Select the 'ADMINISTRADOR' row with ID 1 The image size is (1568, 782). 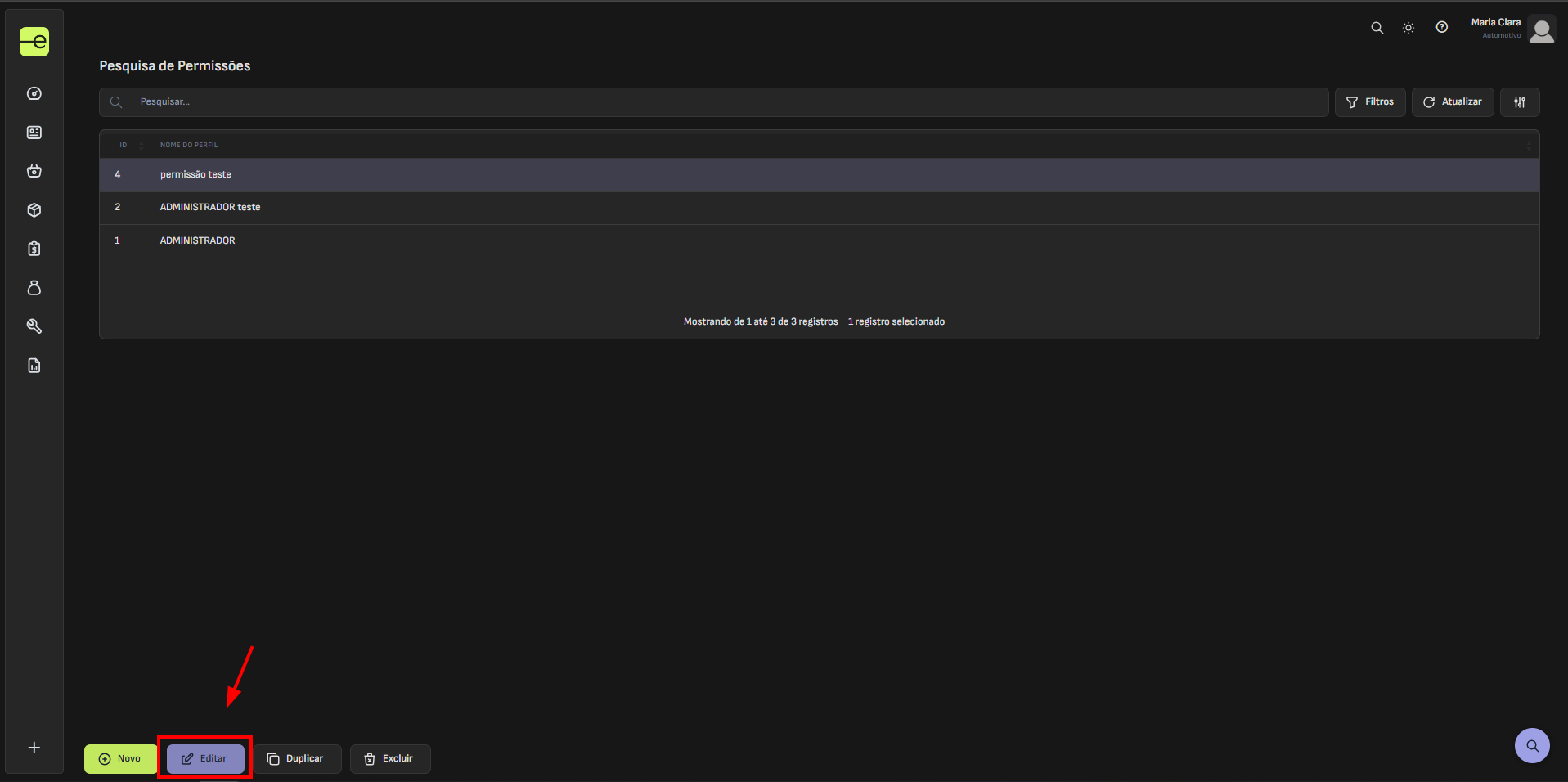pyautogui.click(x=820, y=241)
